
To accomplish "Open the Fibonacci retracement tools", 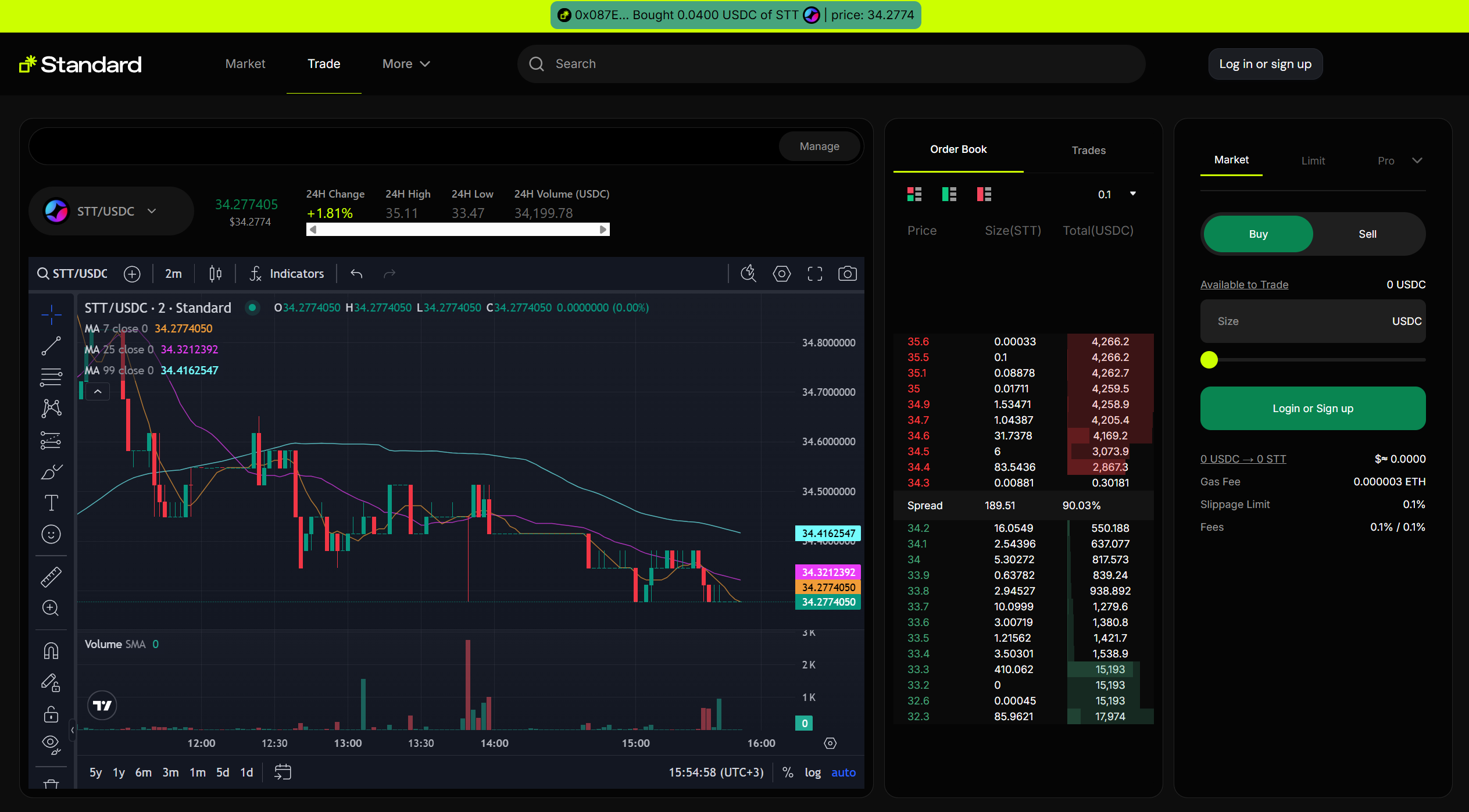I will (51, 378).
